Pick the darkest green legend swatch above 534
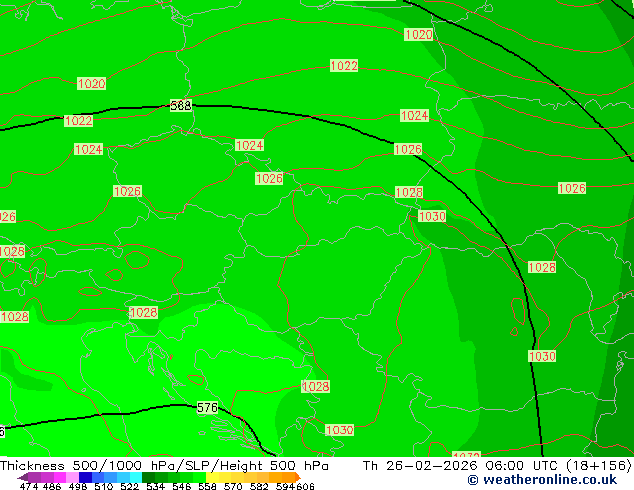The height and width of the screenshot is (490, 634). [x=148, y=477]
